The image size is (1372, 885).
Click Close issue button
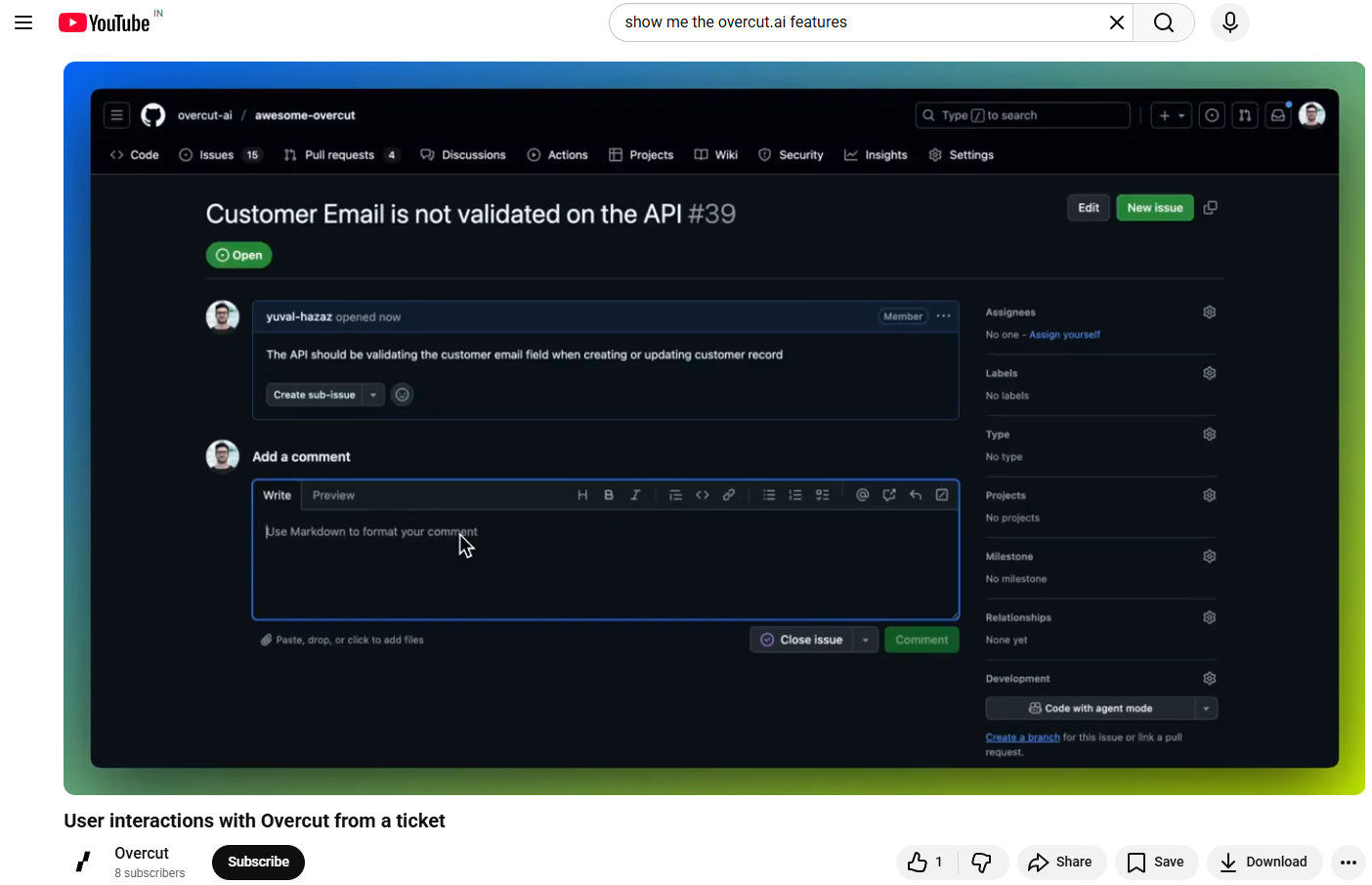(x=801, y=640)
